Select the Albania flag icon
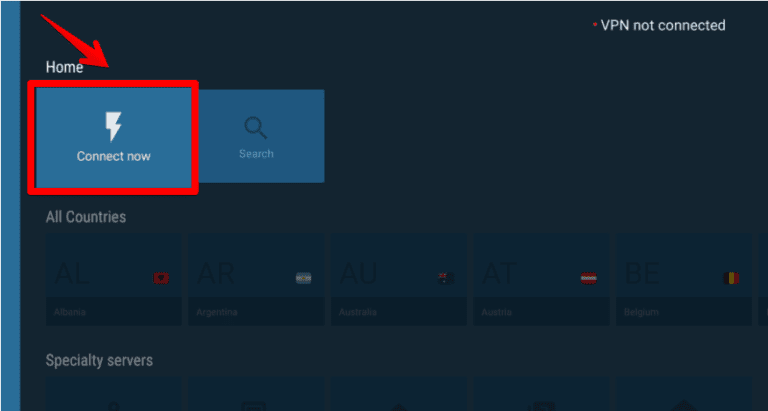The image size is (768, 411). coord(161,278)
